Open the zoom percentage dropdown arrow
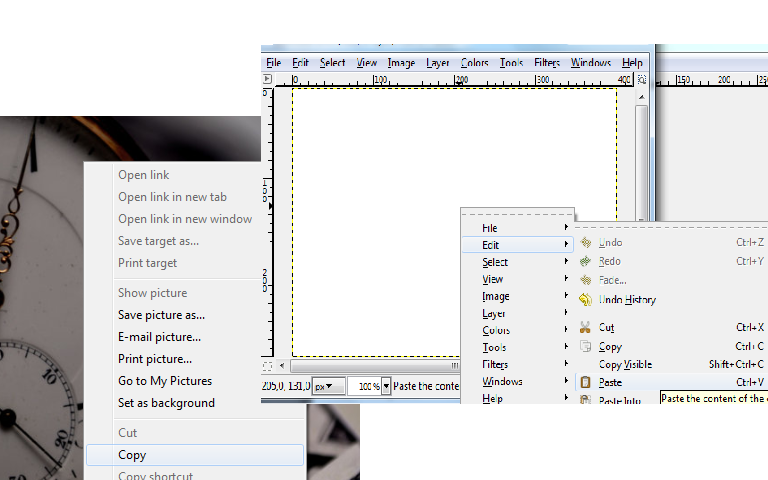 (386, 386)
